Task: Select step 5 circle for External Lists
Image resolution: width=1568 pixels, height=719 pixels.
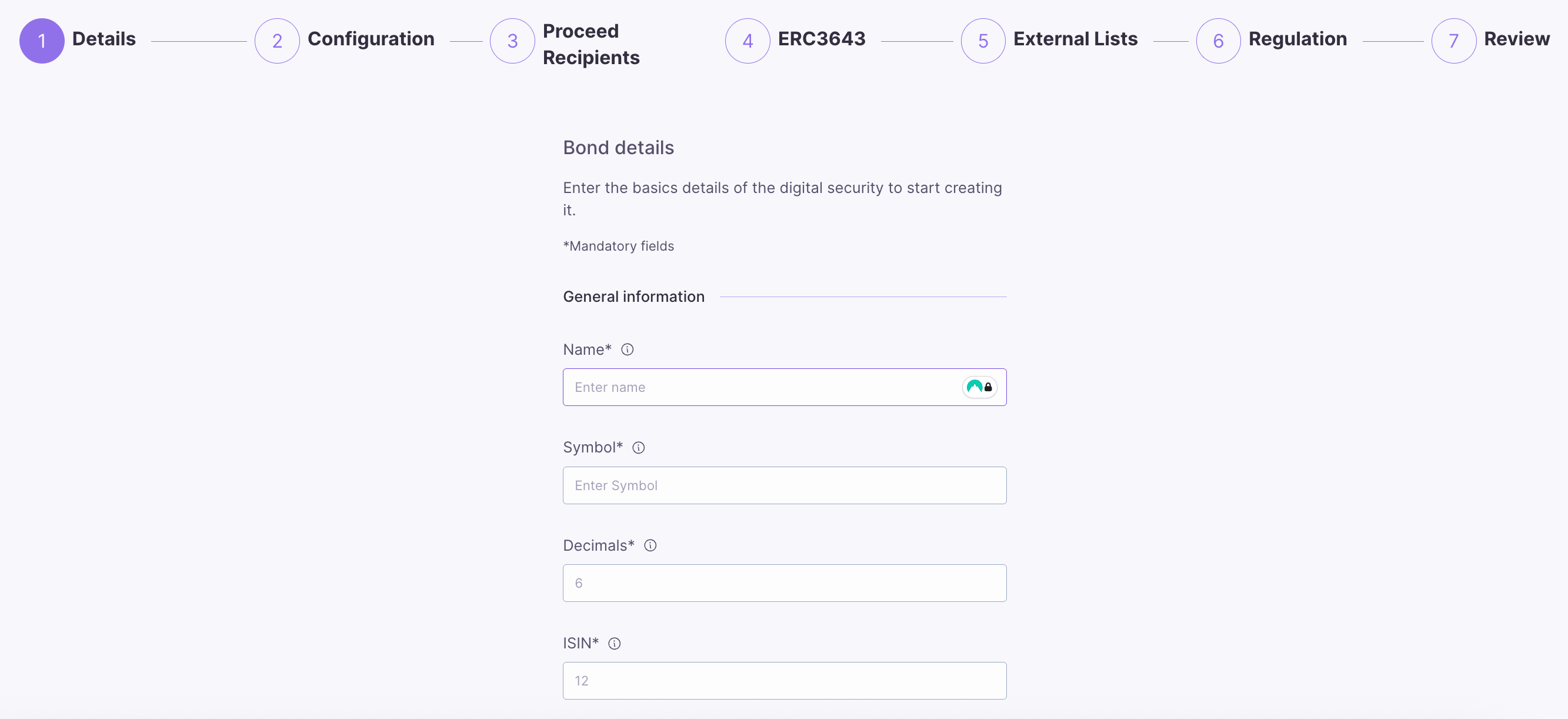Action: (x=983, y=41)
